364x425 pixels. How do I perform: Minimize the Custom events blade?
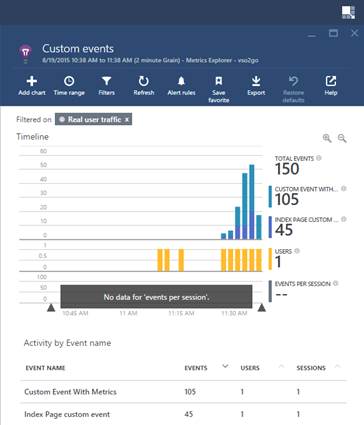[312, 35]
